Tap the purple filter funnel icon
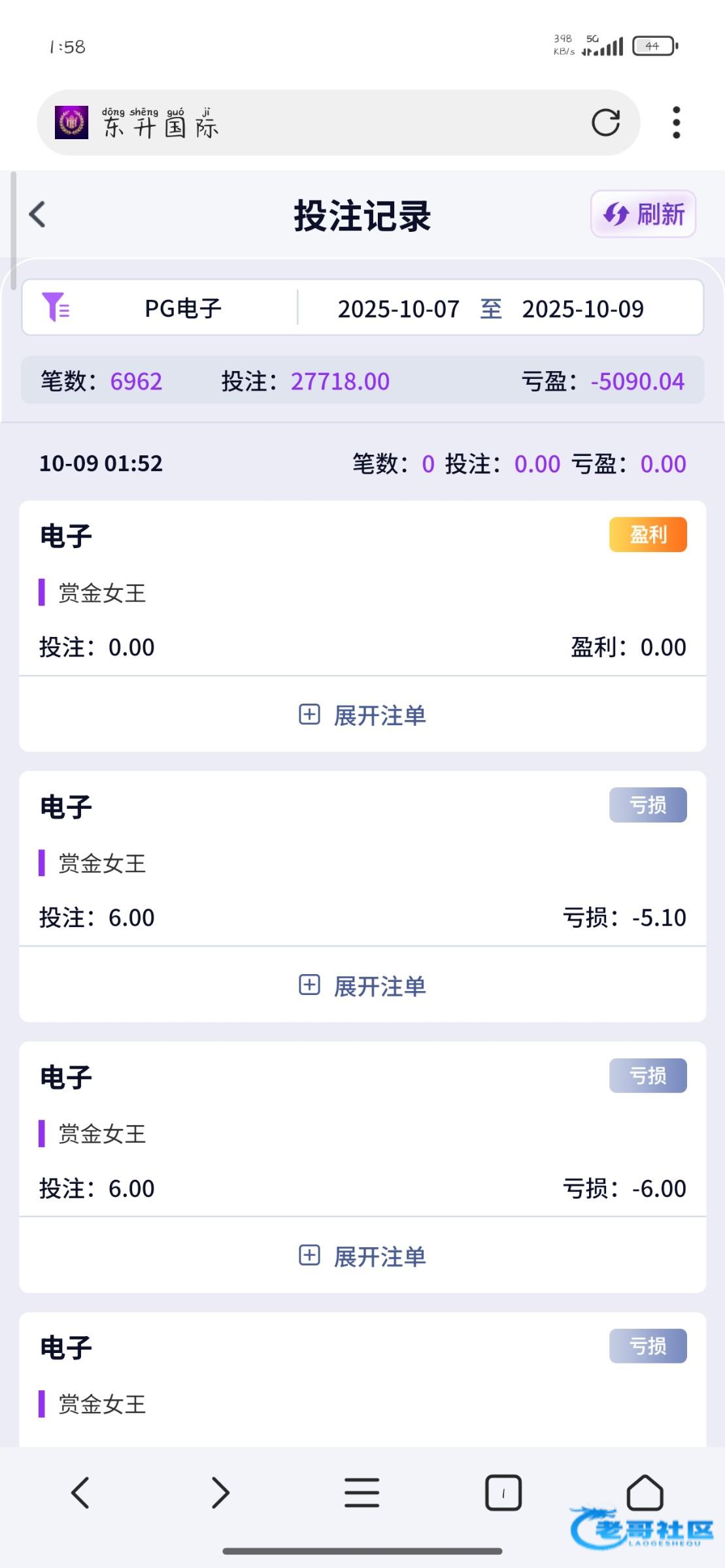725x1568 pixels. [55, 307]
